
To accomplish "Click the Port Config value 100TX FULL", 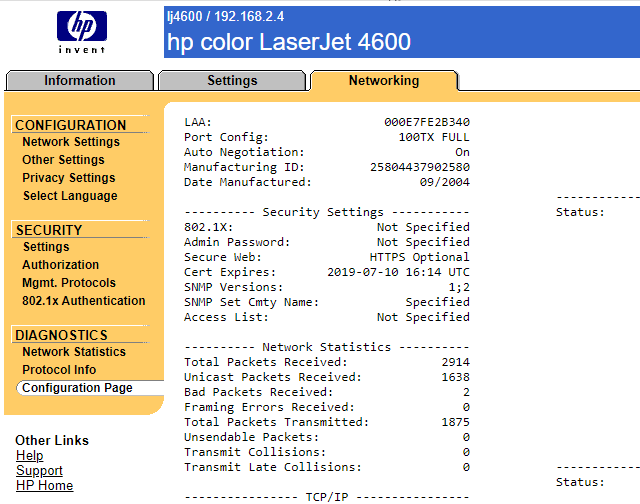I will 434,137.
